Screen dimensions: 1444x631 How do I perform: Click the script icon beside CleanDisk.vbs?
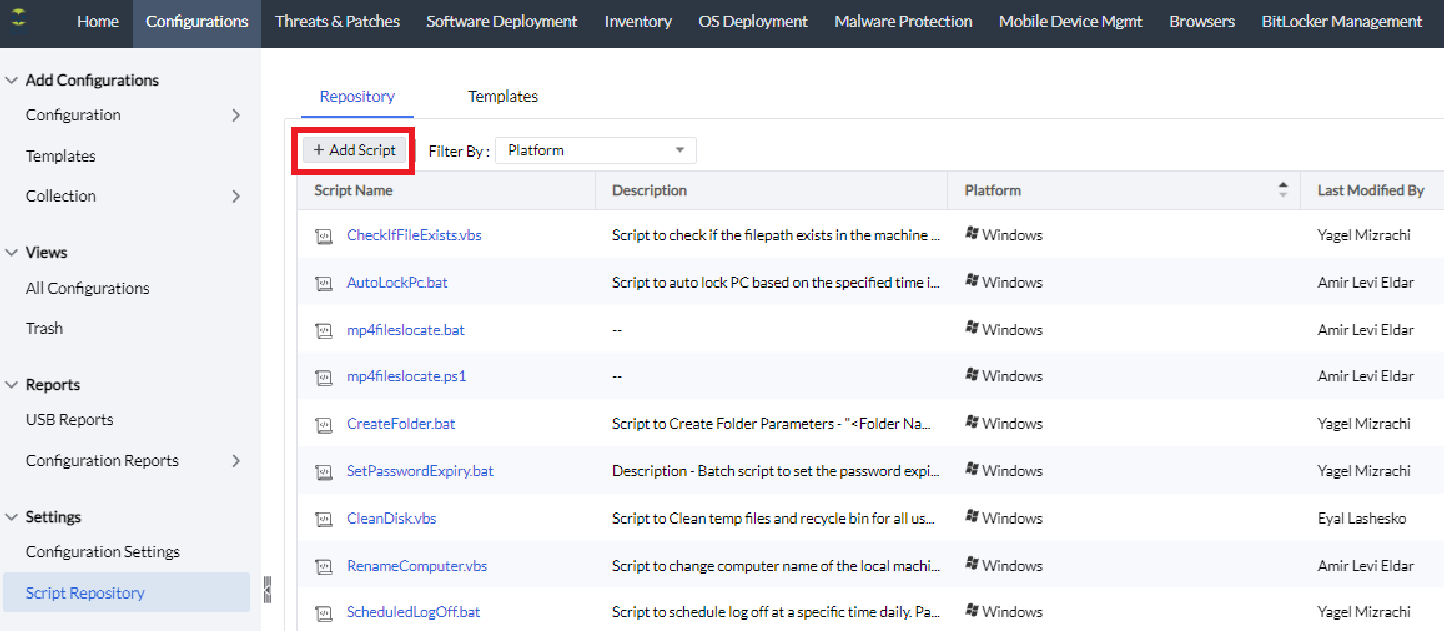pyautogui.click(x=323, y=519)
